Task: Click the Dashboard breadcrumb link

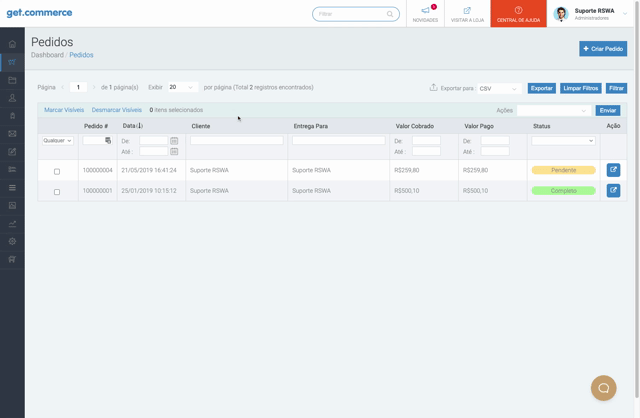Action: [47, 55]
